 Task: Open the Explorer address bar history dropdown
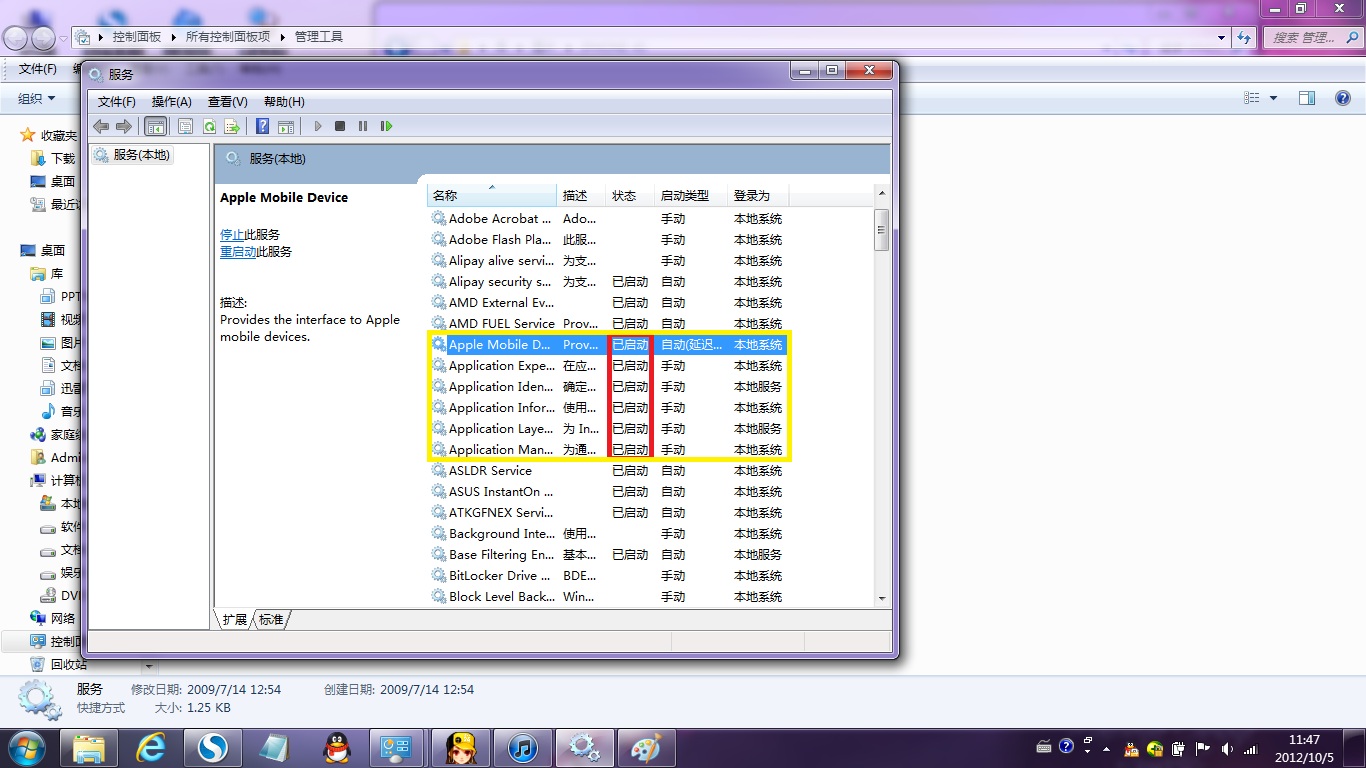click(x=1222, y=37)
